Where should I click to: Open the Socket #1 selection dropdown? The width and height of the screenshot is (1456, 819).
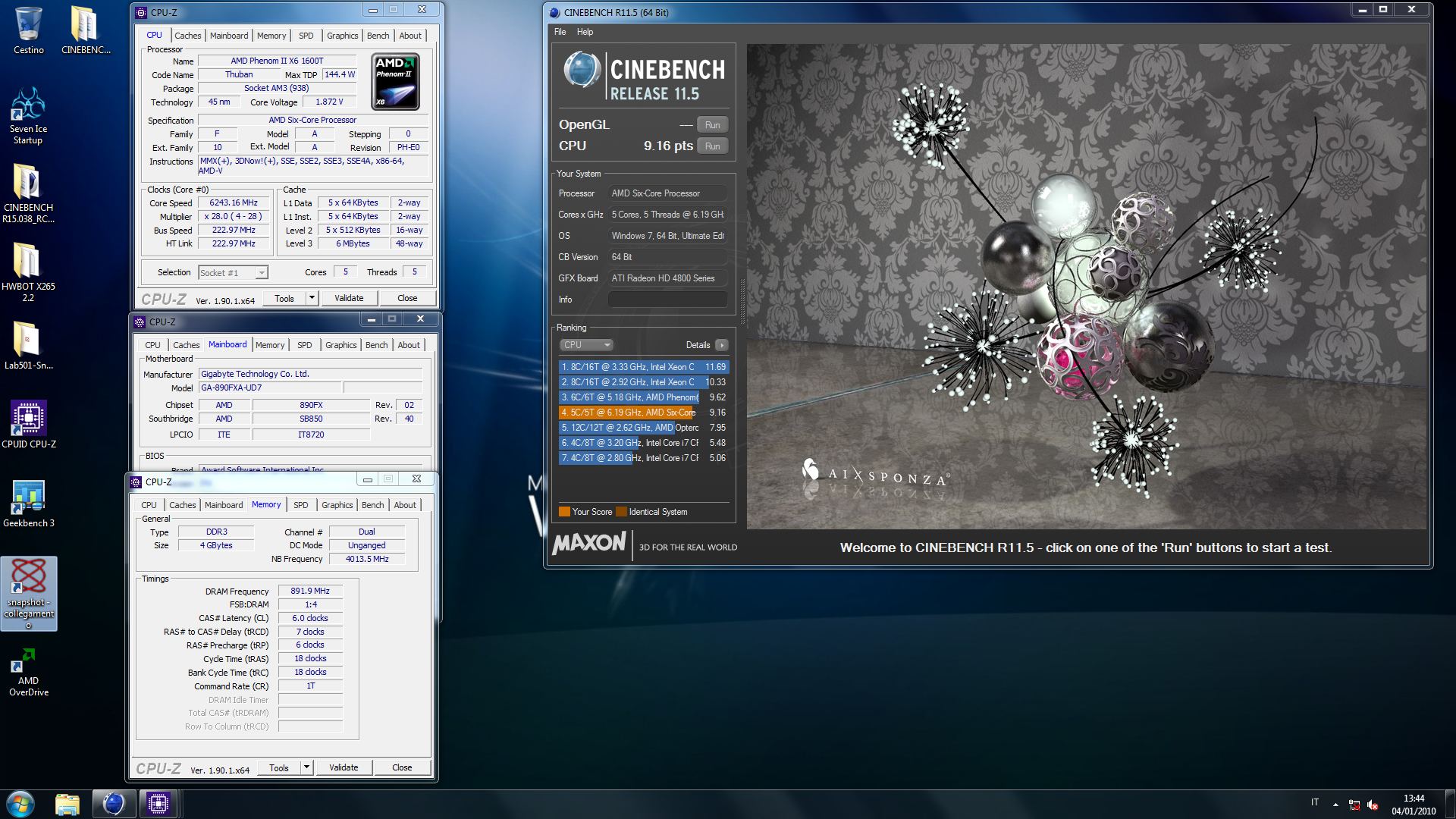coord(233,273)
